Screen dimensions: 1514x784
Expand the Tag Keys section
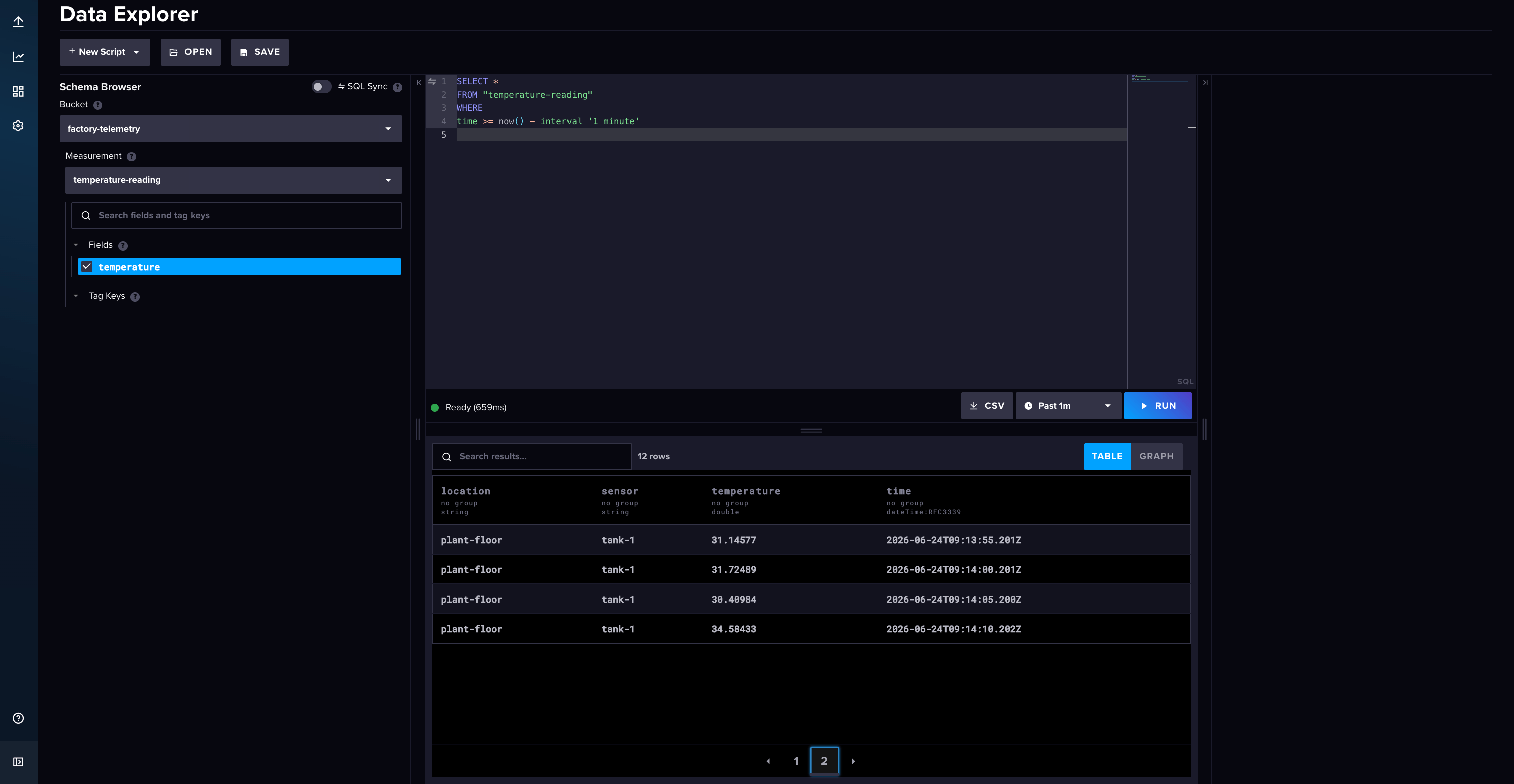76,296
